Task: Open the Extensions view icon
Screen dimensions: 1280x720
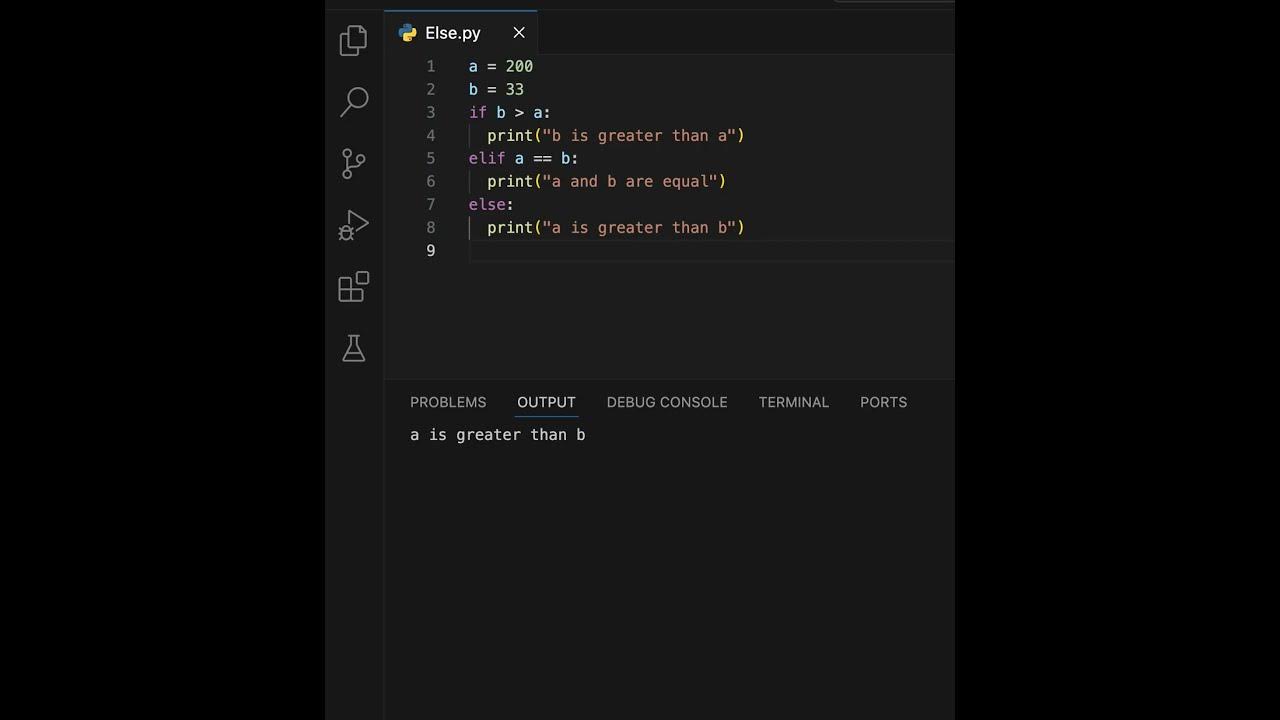Action: [x=354, y=287]
